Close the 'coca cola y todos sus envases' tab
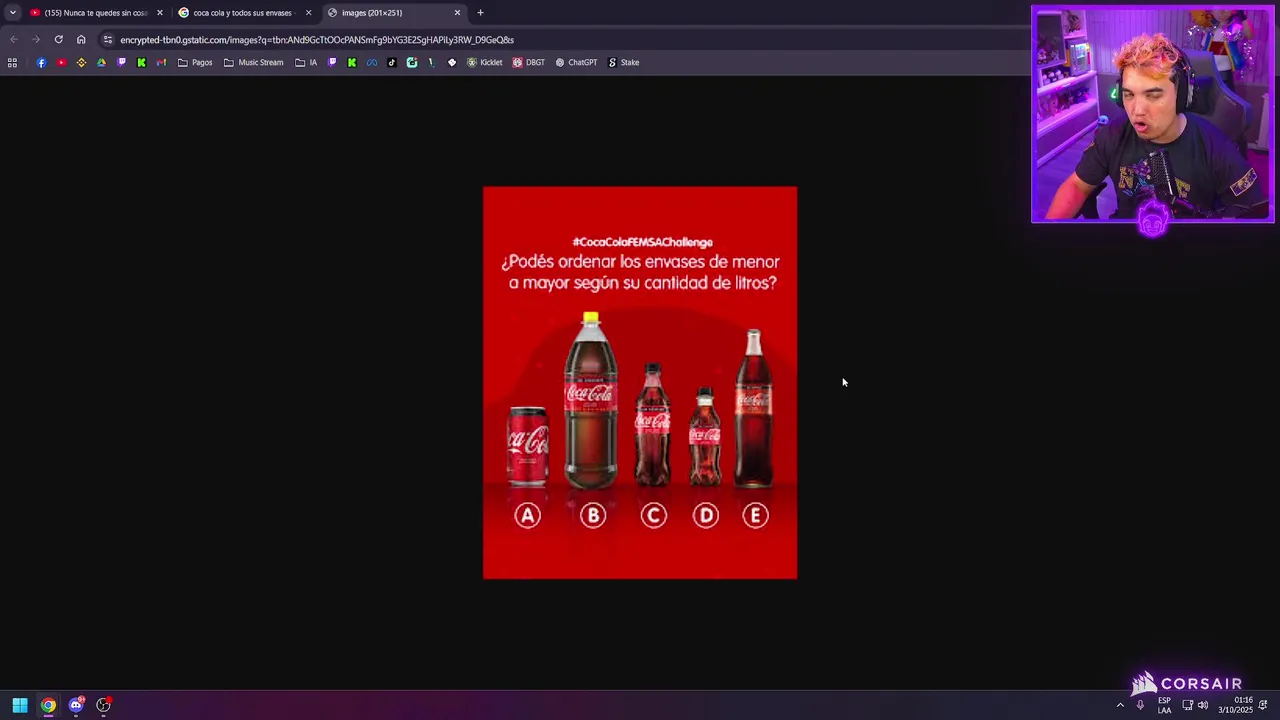Screen dimensions: 1280x720 coord(308,13)
